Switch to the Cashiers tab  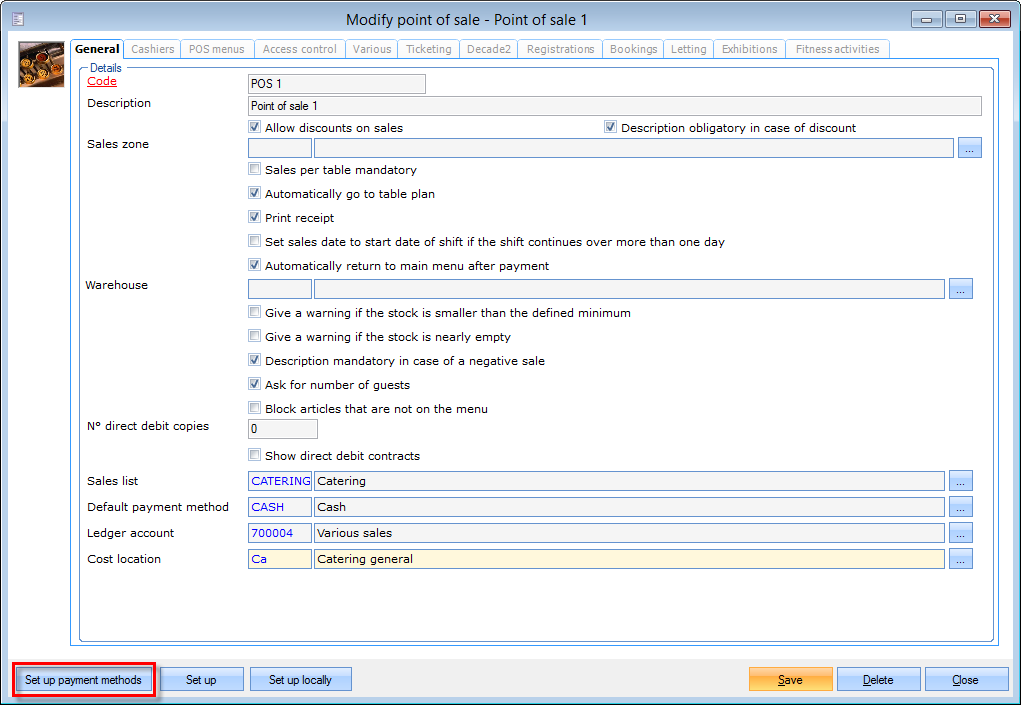click(x=151, y=48)
